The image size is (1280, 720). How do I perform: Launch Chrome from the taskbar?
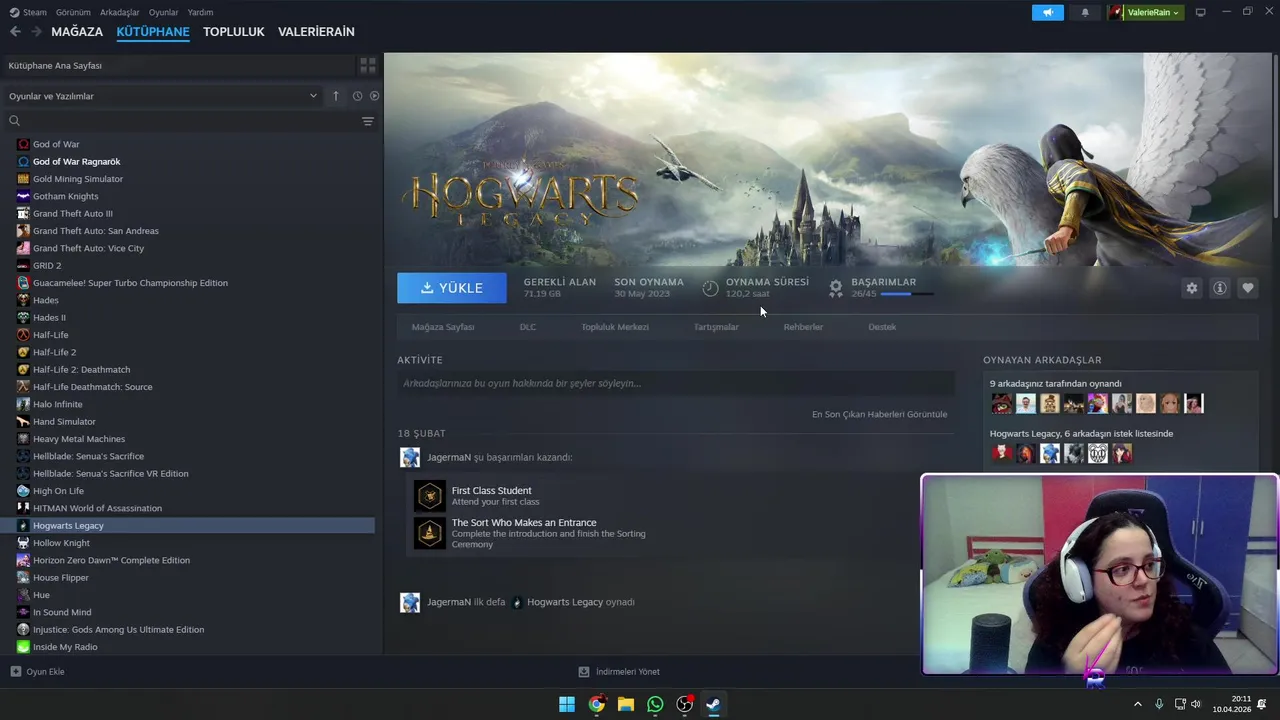pyautogui.click(x=596, y=704)
